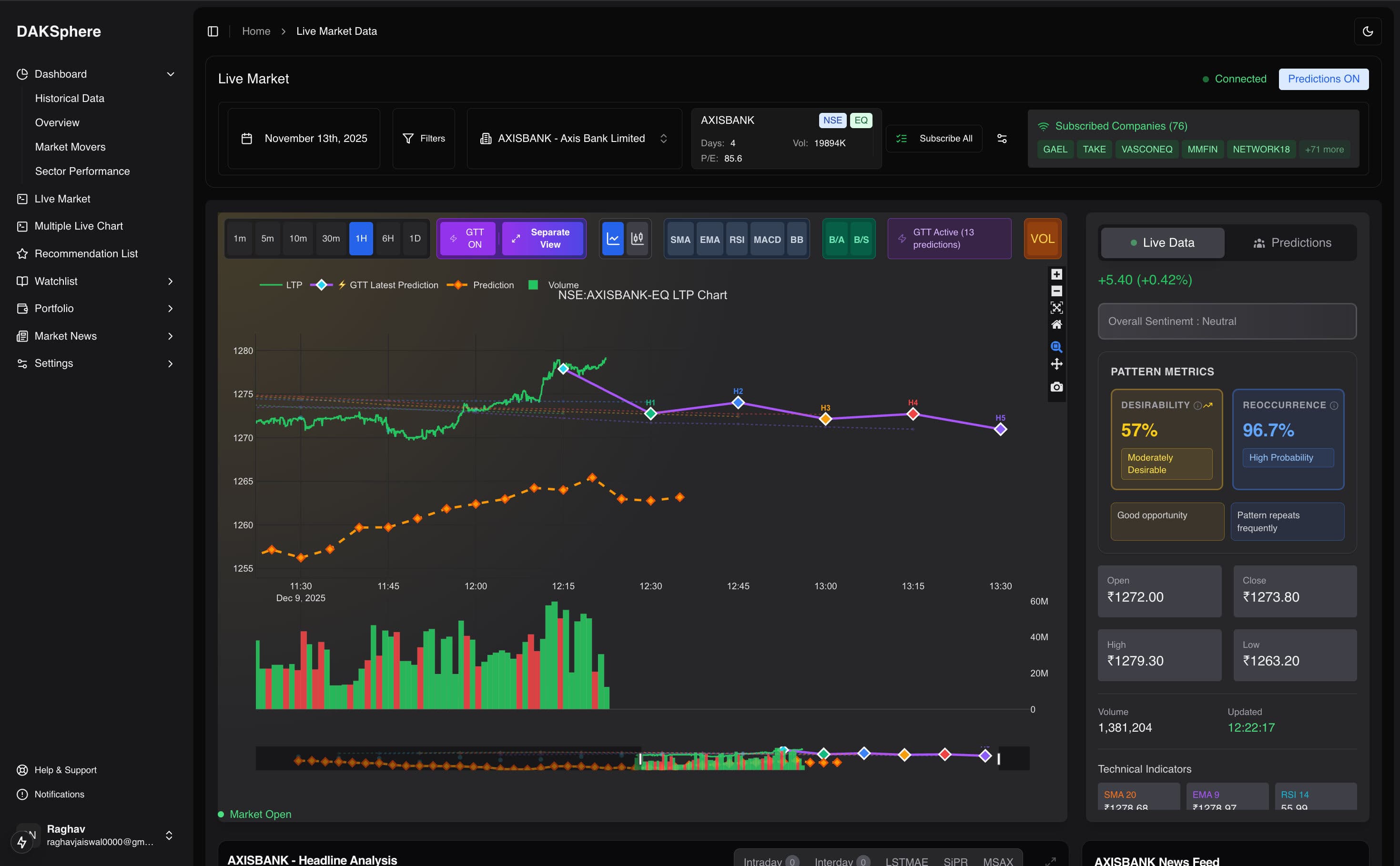Image resolution: width=1400 pixels, height=866 pixels.
Task: Turn off Predictions ON toggle
Action: (x=1323, y=79)
